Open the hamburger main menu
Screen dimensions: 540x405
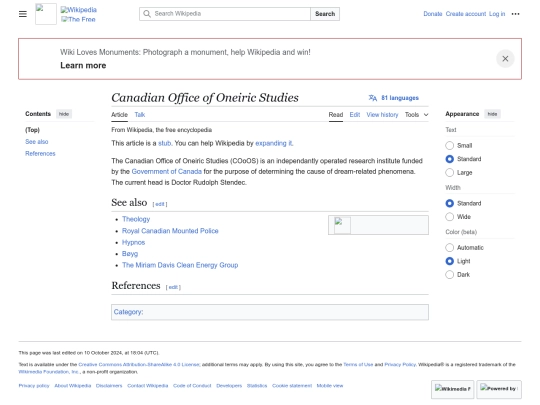pyautogui.click(x=23, y=14)
